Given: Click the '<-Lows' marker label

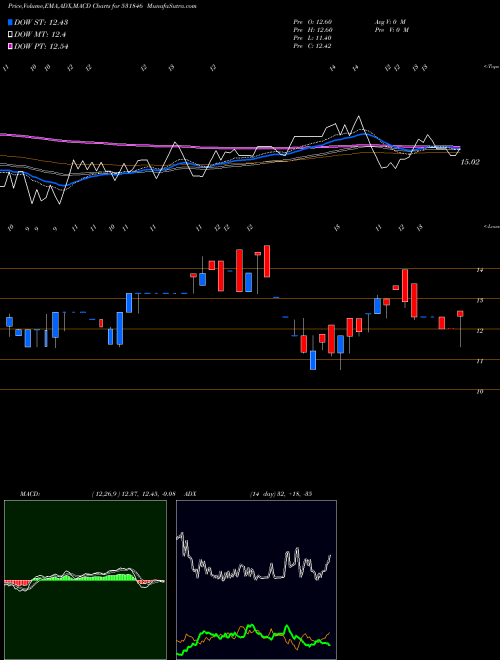Looking at the screenshot, I should pos(492,226).
